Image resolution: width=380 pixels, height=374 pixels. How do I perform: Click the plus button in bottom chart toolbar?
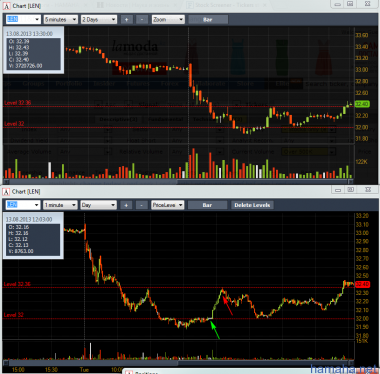[126, 205]
